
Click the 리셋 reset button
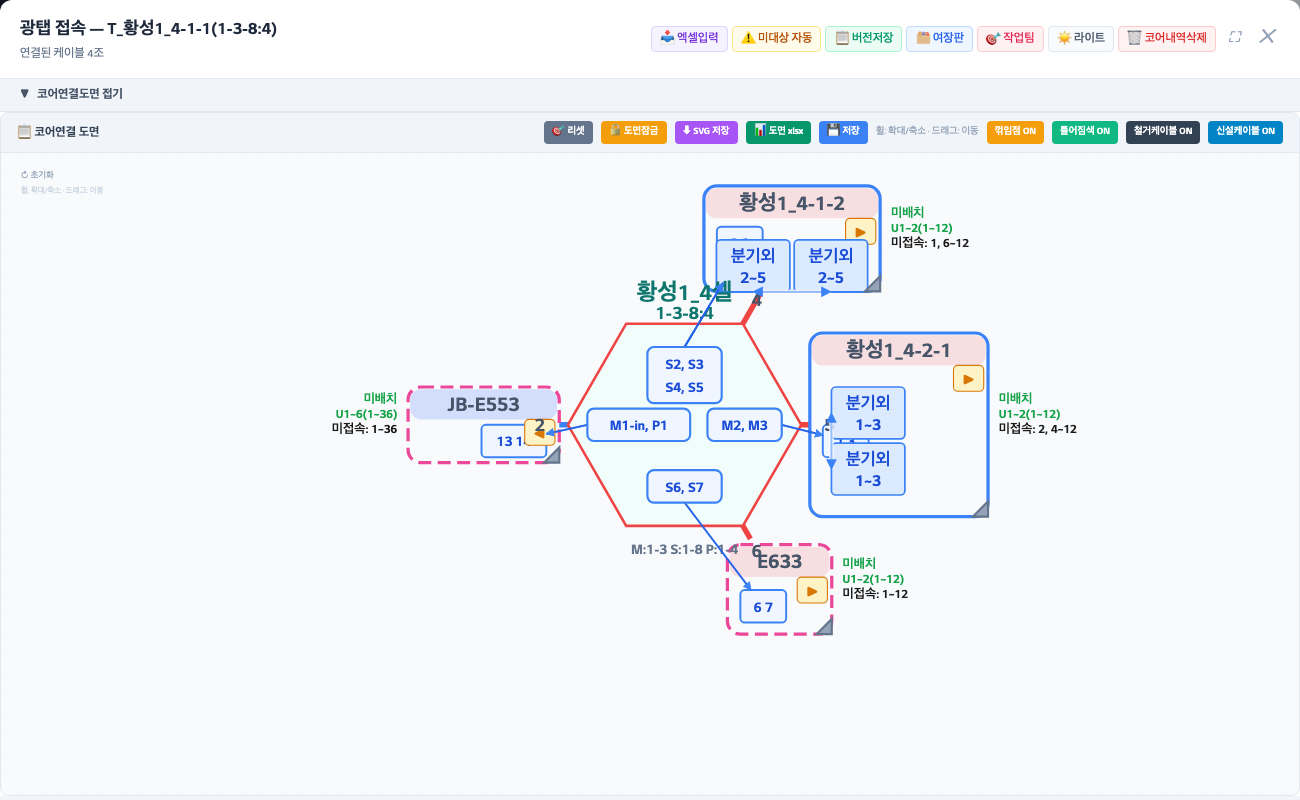[x=568, y=131]
